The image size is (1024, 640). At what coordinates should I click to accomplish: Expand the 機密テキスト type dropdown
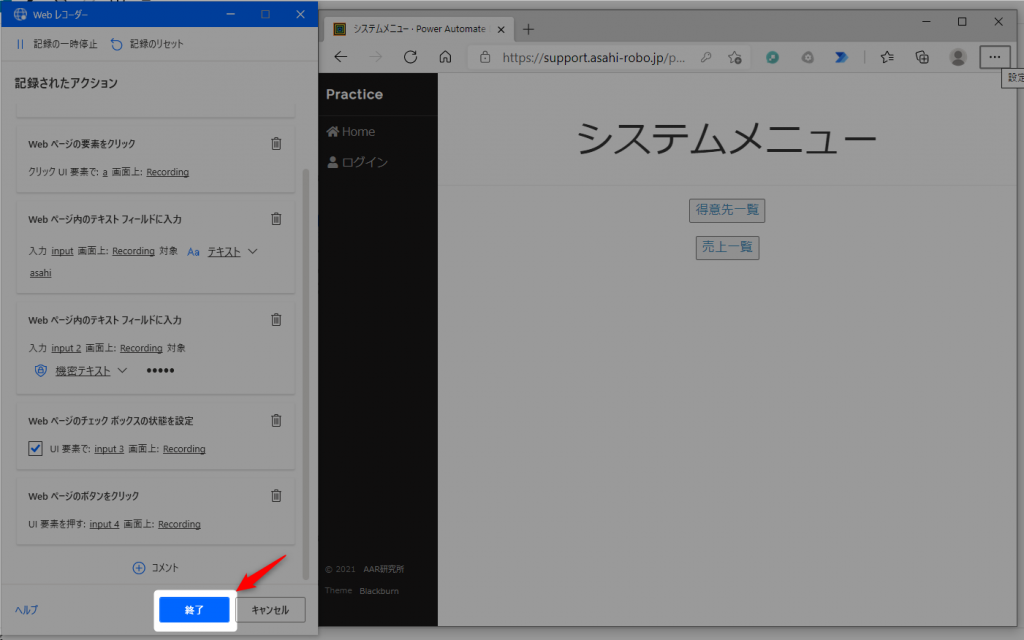pos(122,370)
